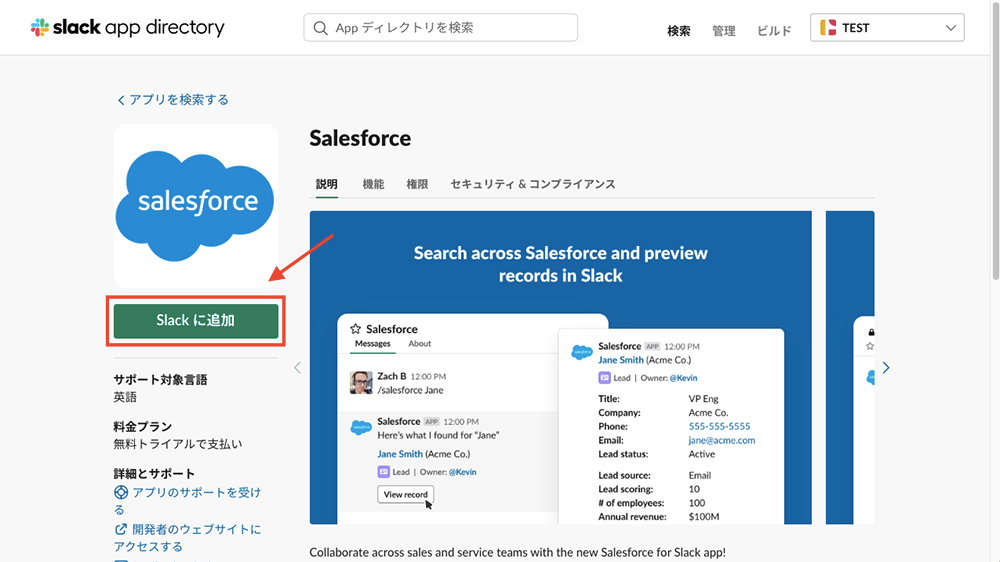Click the 英語 language value
The image size is (1000, 562).
pos(126,397)
